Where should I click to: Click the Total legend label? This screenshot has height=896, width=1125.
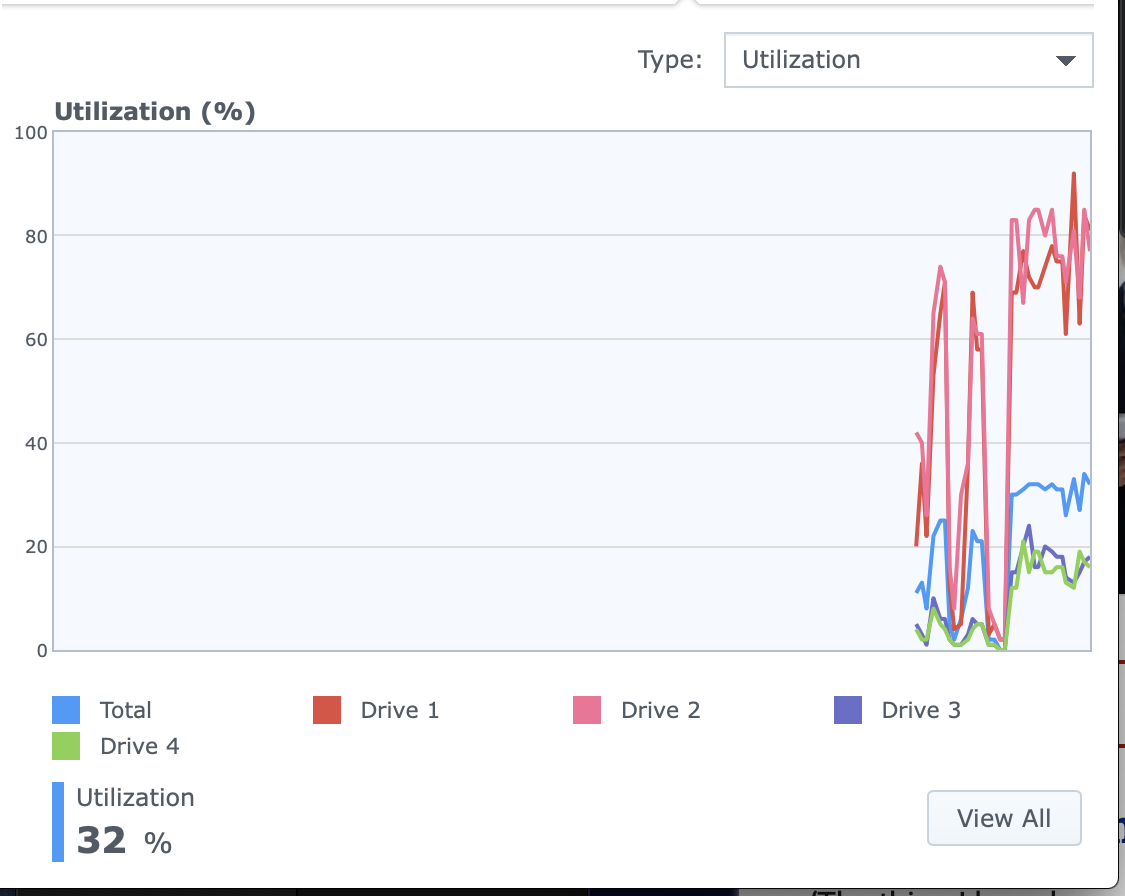click(x=126, y=710)
